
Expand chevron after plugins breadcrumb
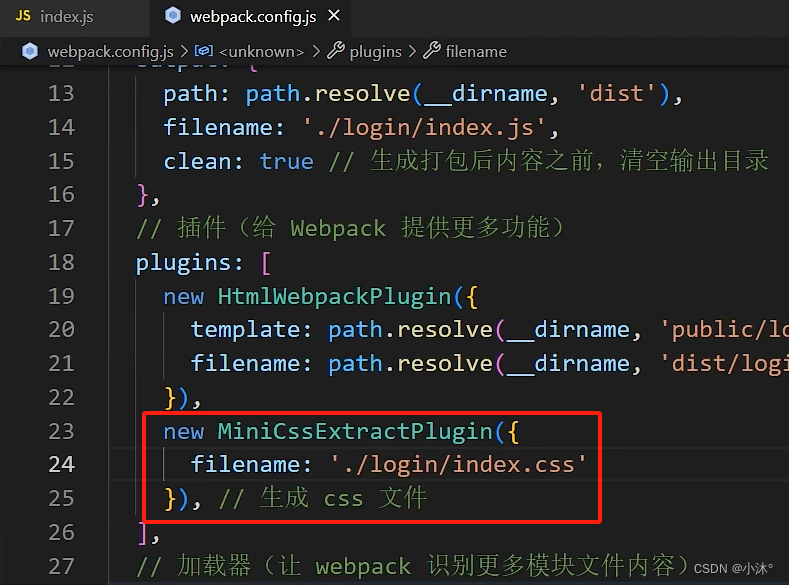(412, 51)
